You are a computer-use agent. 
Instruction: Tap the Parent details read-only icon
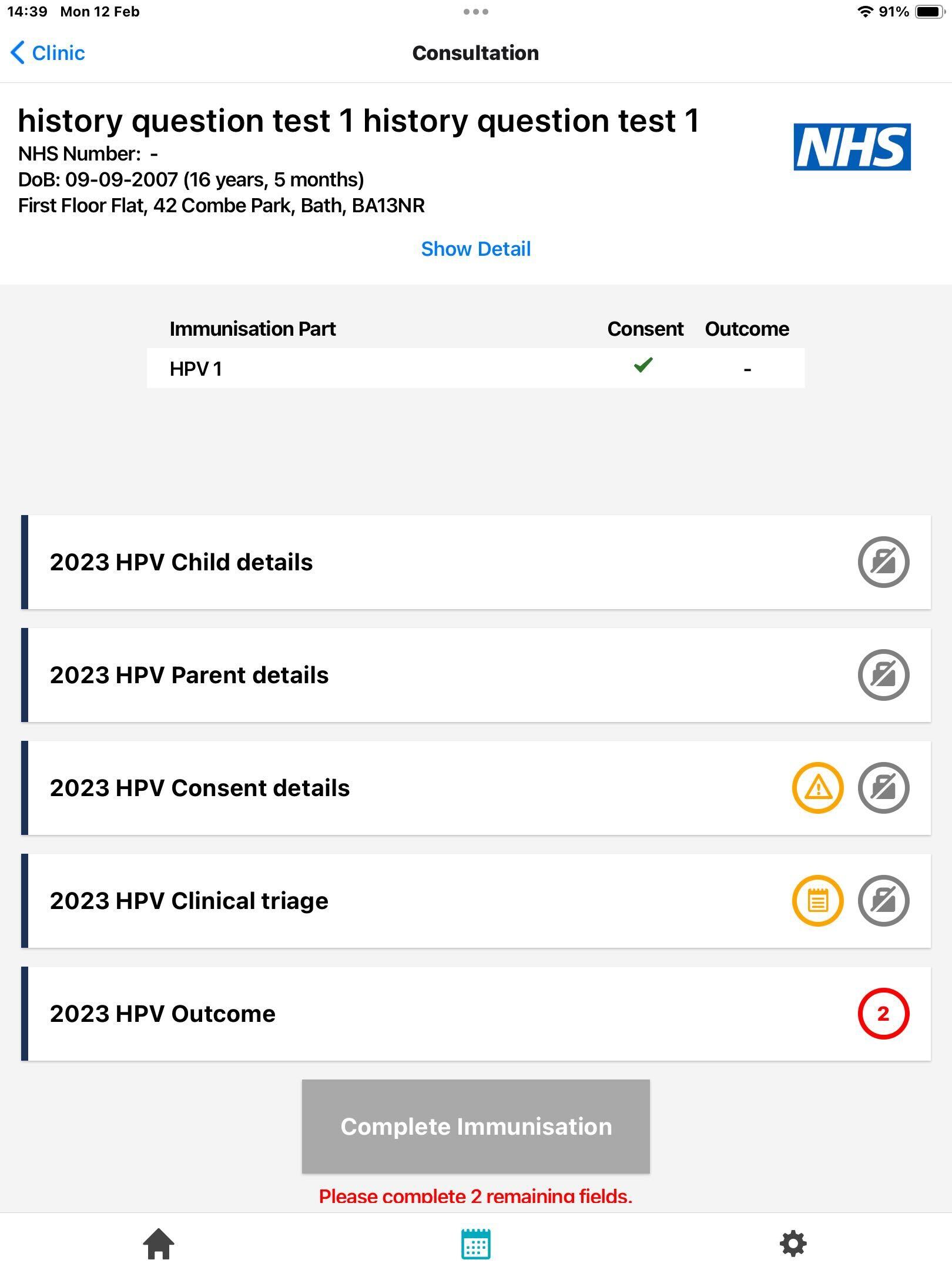click(883, 675)
